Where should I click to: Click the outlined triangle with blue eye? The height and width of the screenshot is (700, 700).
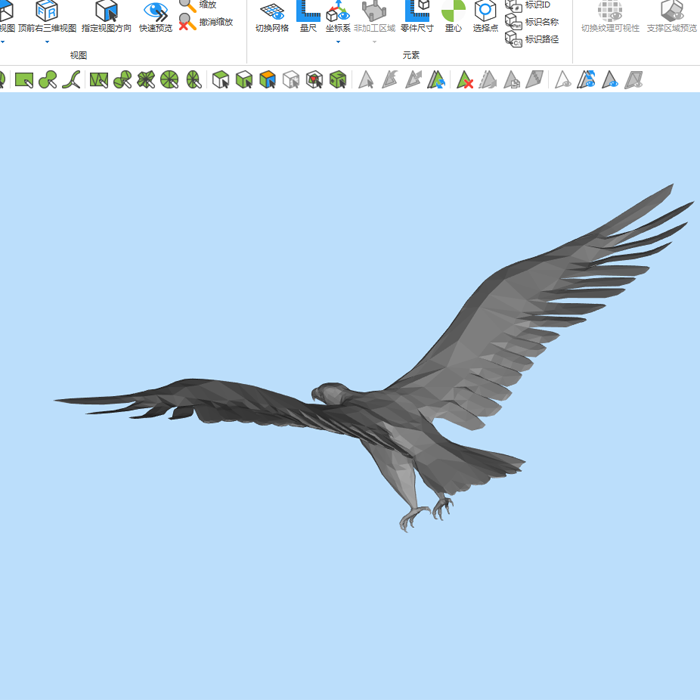click(610, 80)
